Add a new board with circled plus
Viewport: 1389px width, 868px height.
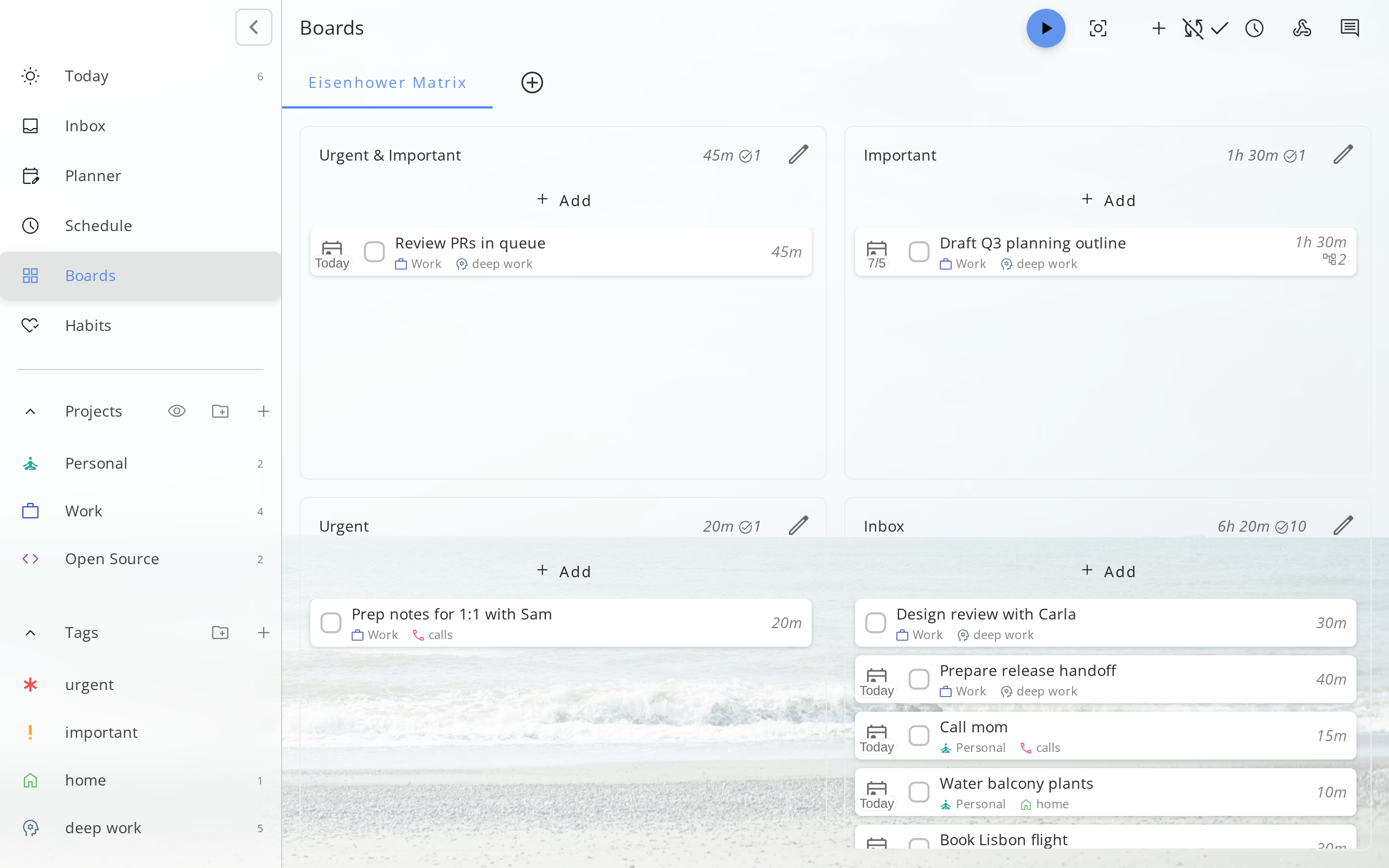tap(532, 82)
